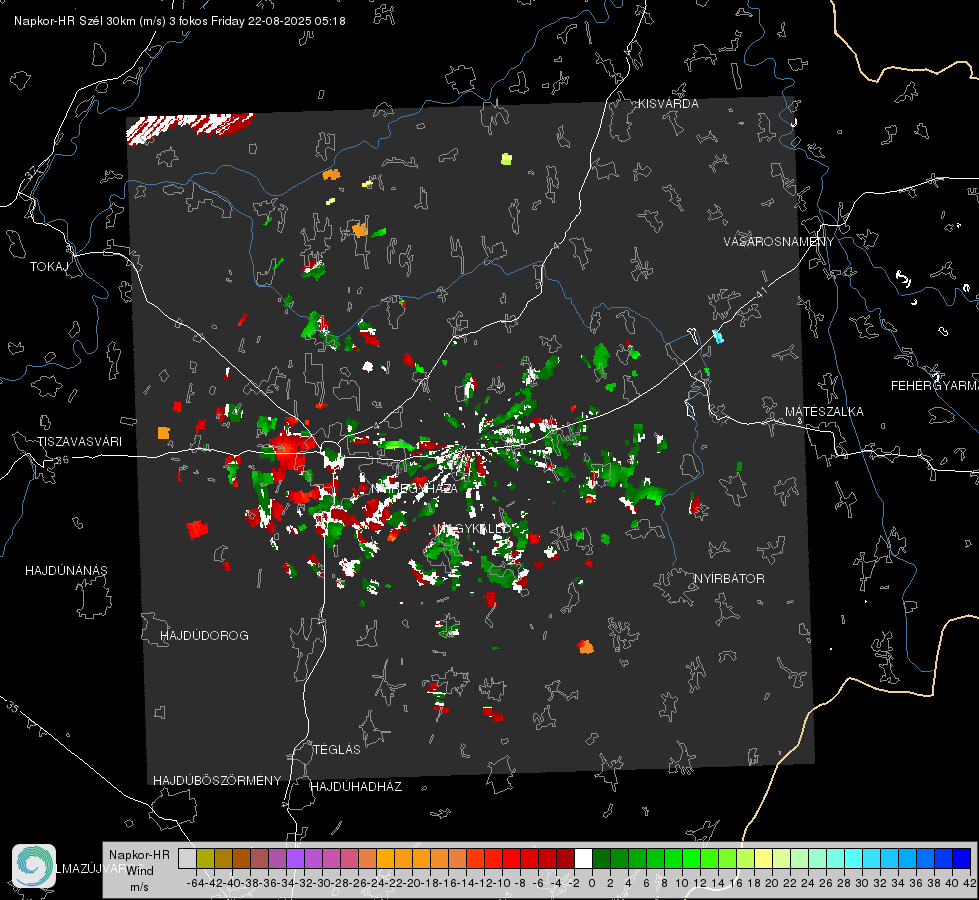Click the grey leftmost swatch of the wind legend
The width and height of the screenshot is (979, 900).
[187, 858]
